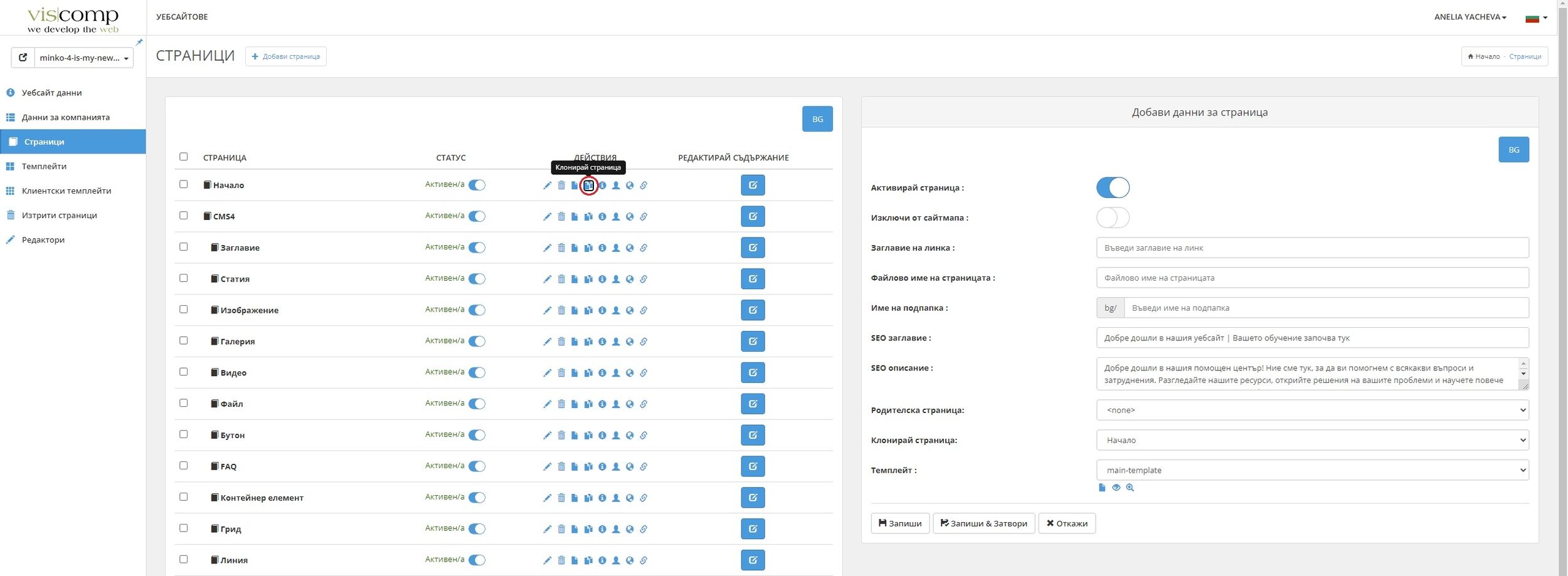Delete the Статия page via trash icon
Viewport: 1568px width, 576px height.
561,280
